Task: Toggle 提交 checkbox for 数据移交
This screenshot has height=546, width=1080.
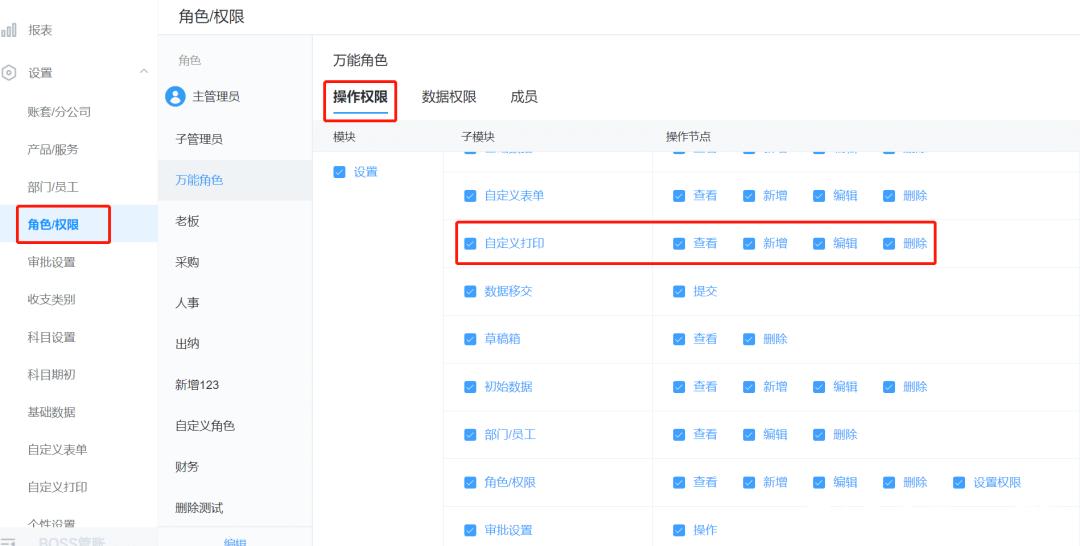Action: click(679, 291)
